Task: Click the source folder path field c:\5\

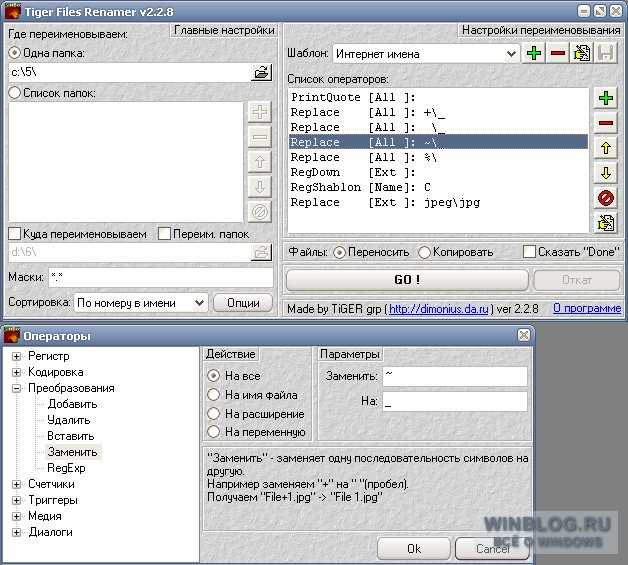Action: [x=129, y=72]
